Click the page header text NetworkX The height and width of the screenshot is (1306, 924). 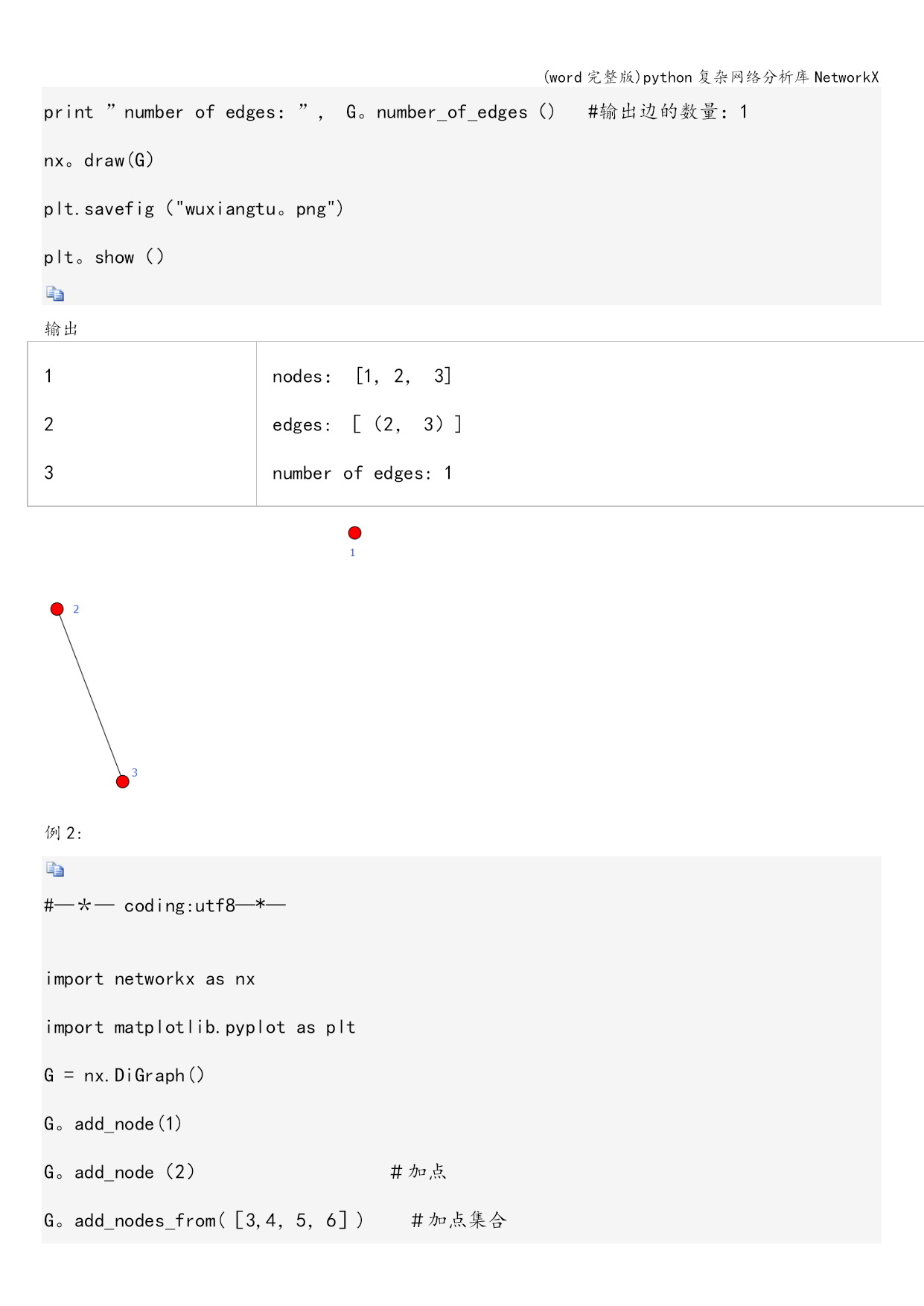(x=846, y=77)
